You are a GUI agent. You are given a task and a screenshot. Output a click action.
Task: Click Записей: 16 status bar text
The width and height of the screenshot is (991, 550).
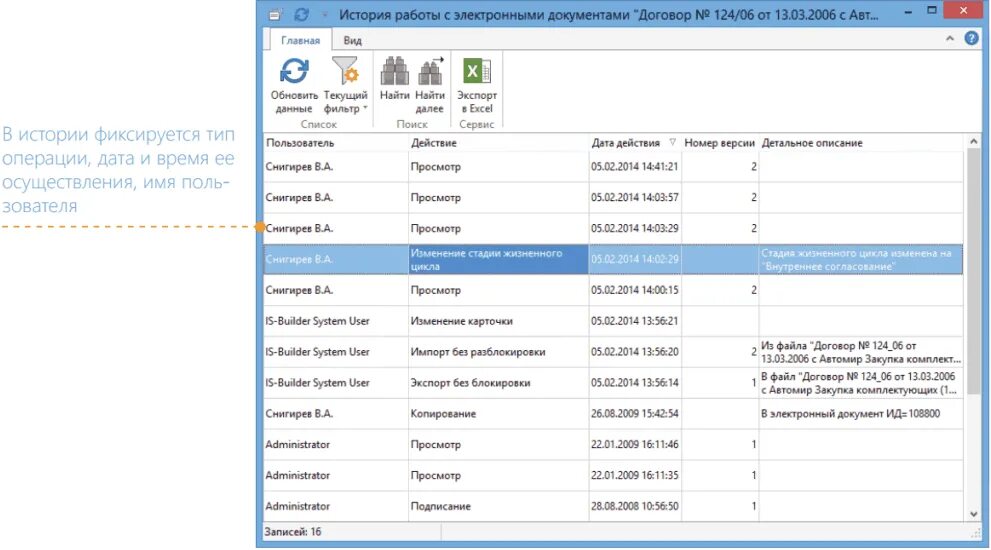[x=293, y=532]
